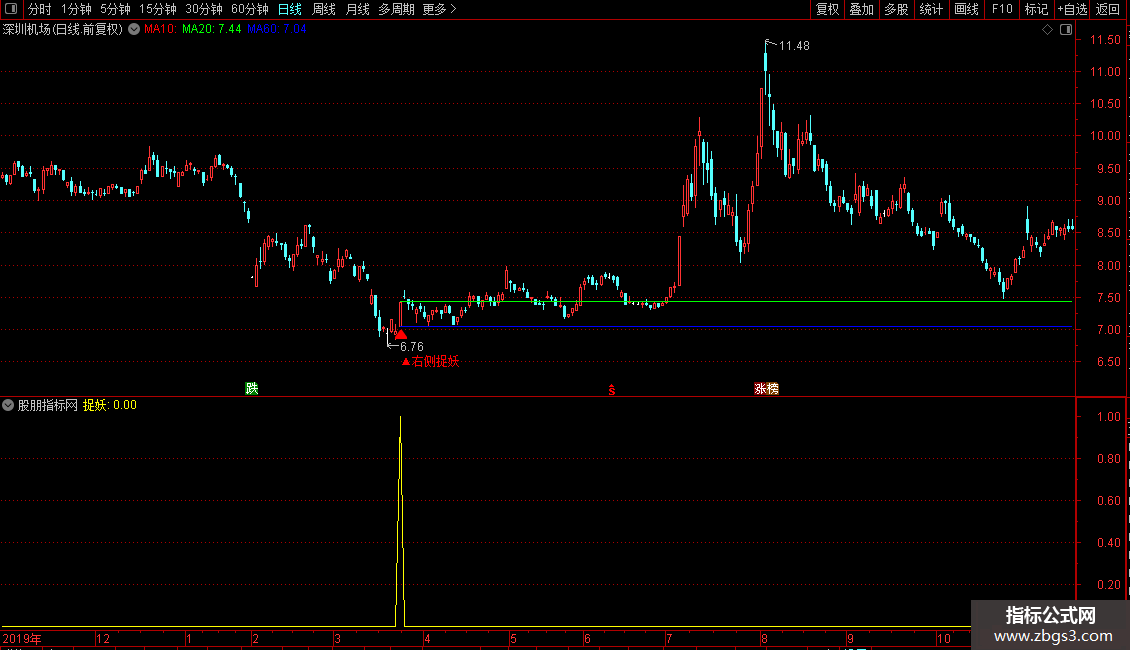The image size is (1130, 650).
Task: Click the diamond icon in chart corner
Action: 1048,30
